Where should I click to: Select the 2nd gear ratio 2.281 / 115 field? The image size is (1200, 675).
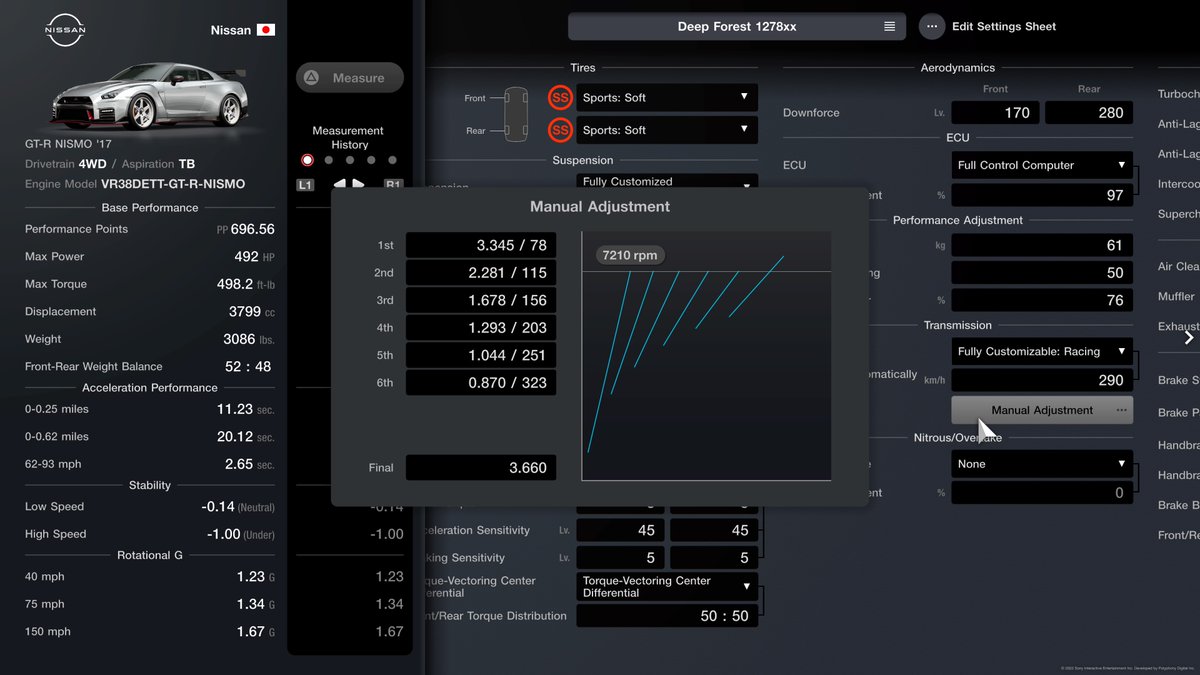pyautogui.click(x=480, y=273)
